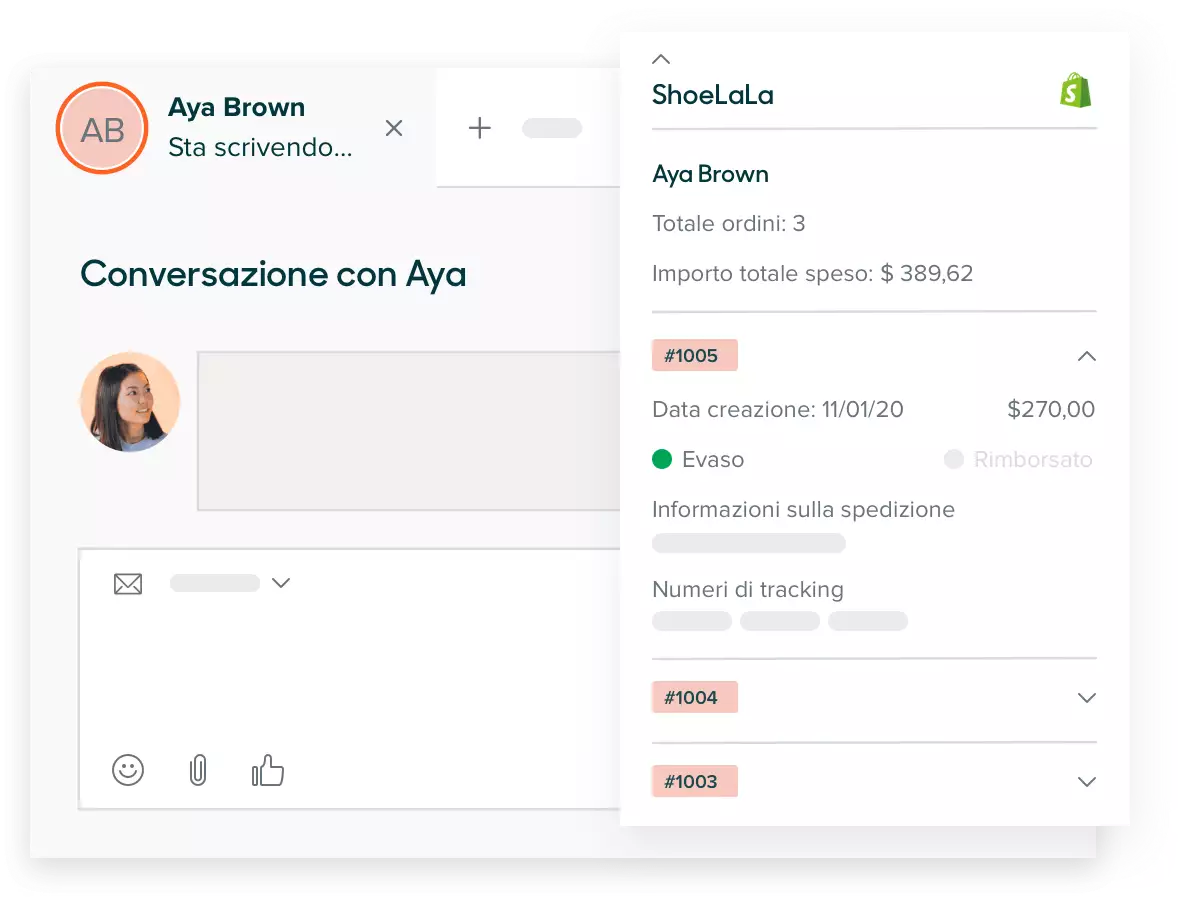Screen dimensions: 1178x898
Task: Expand order #1003 details
Action: pos(1086,782)
